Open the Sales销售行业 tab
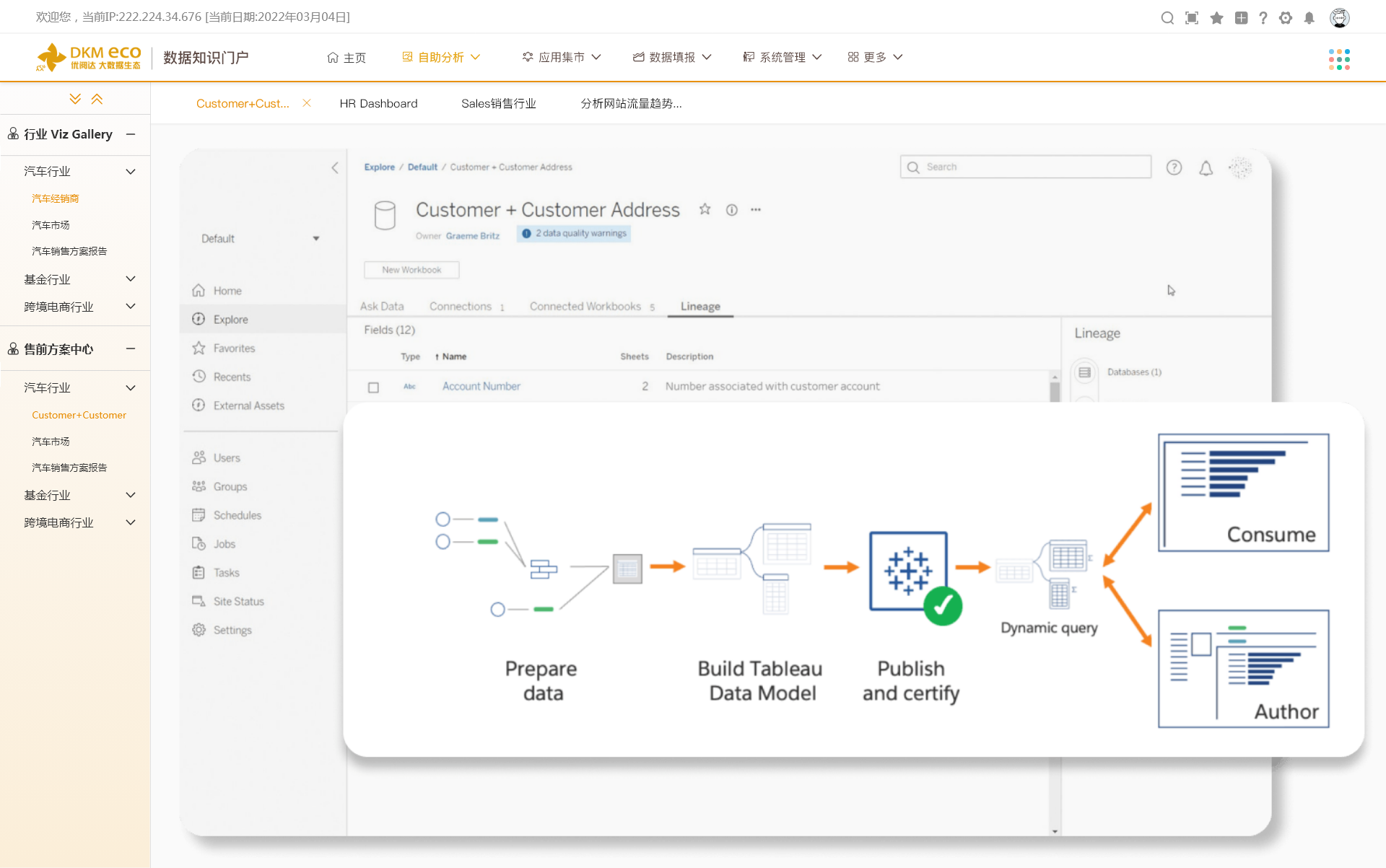Viewport: 1386px width, 868px height. tap(498, 104)
